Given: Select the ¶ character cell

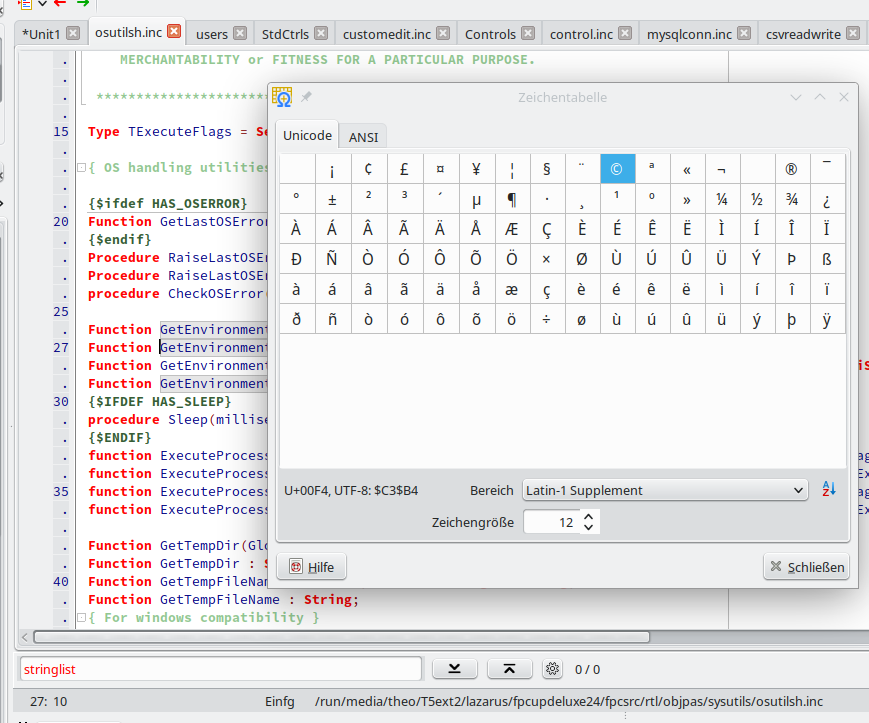Looking at the screenshot, I should [512, 199].
